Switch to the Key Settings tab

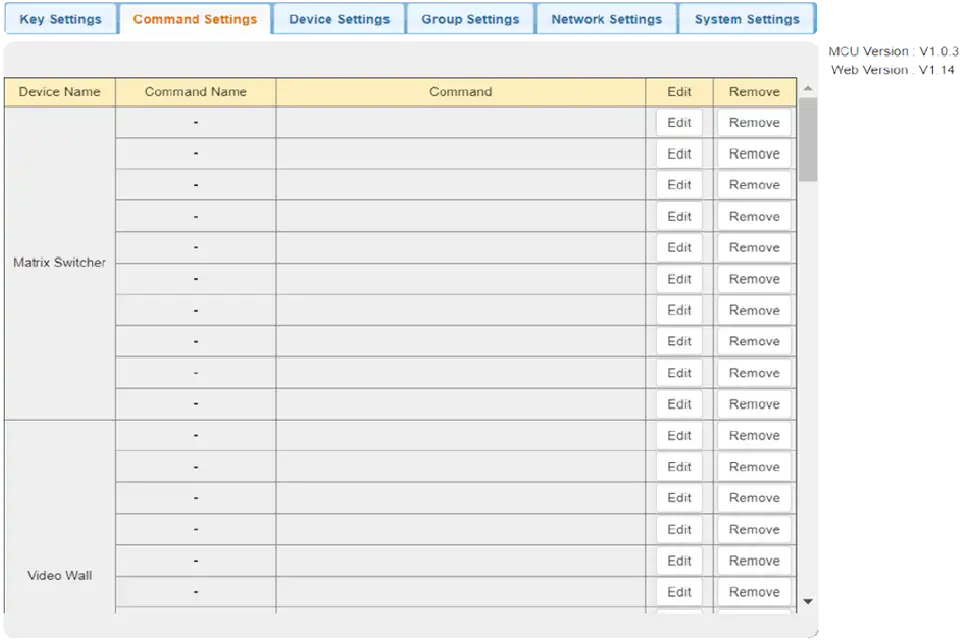(x=61, y=19)
